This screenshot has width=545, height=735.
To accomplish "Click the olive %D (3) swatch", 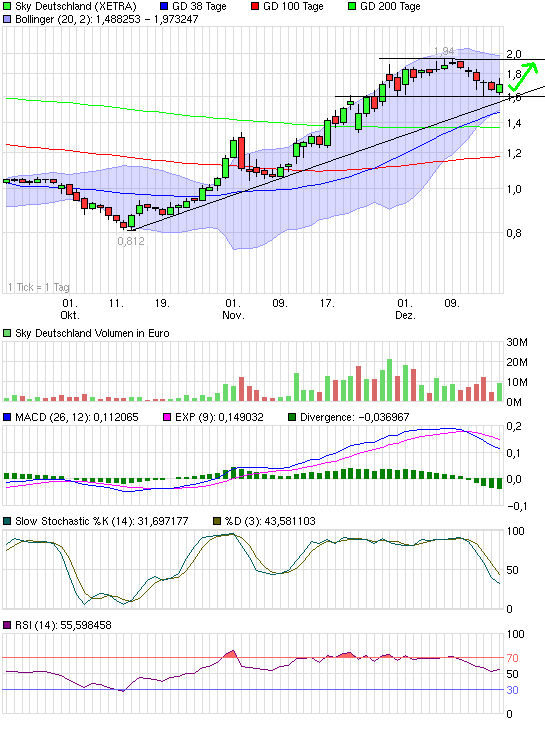I will tap(217, 521).
